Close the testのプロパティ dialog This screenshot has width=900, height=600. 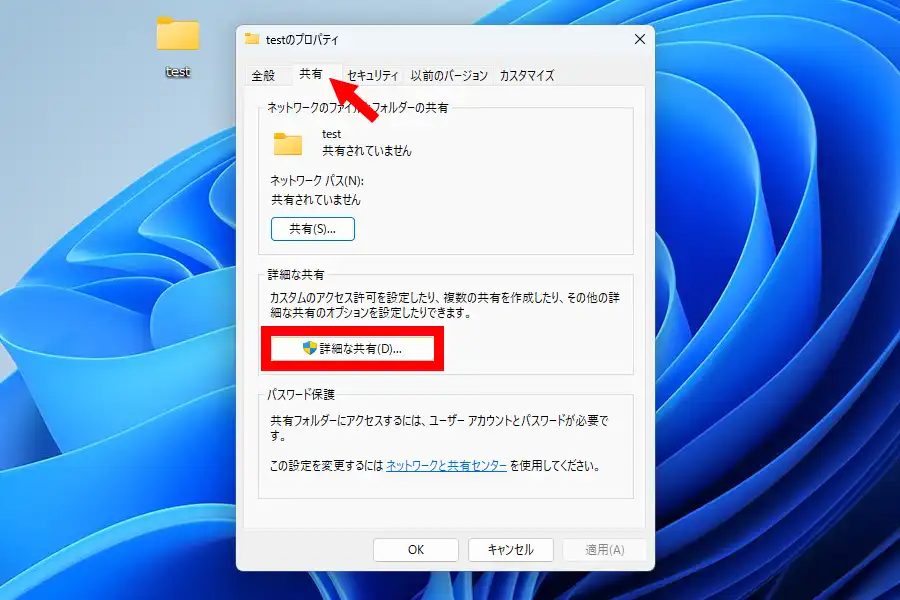[640, 39]
